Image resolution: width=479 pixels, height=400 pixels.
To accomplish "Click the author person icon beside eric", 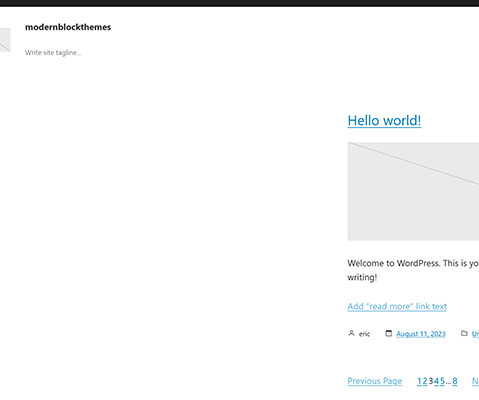I will click(x=351, y=333).
